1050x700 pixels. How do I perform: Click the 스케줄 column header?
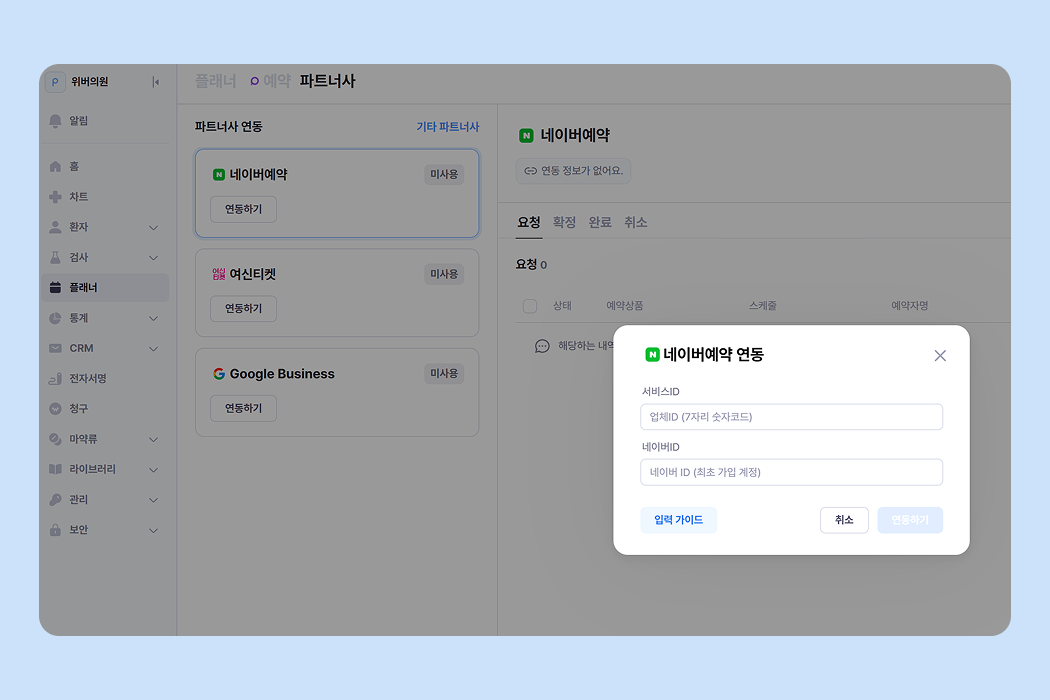(763, 305)
